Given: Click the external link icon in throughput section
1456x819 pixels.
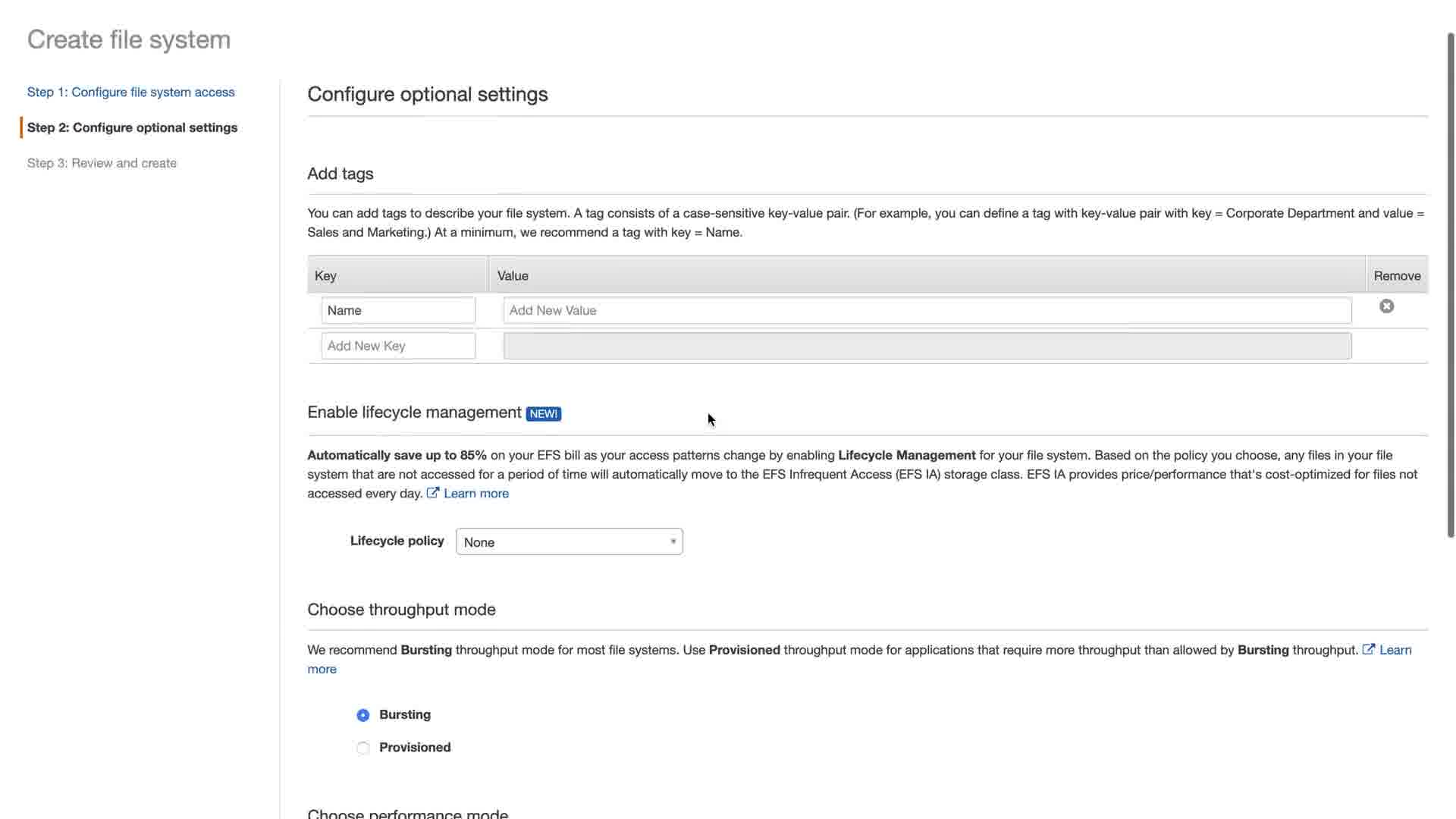Looking at the screenshot, I should [1369, 650].
